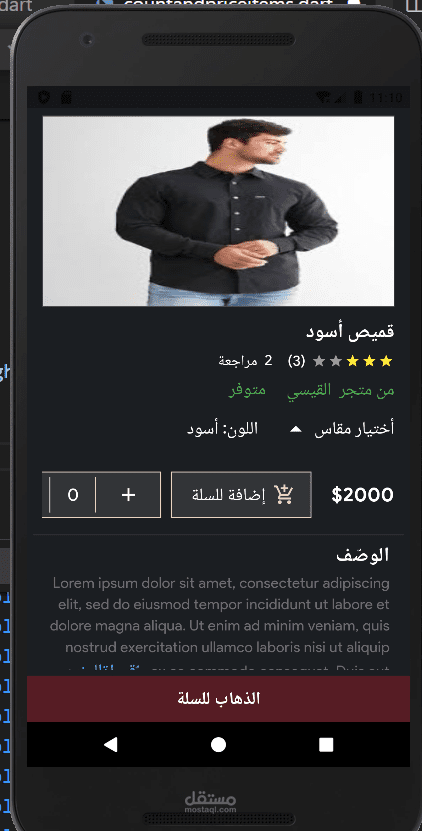Tap the Android back navigation triangle
Image resolution: width=422 pixels, height=831 pixels.
(x=110, y=745)
